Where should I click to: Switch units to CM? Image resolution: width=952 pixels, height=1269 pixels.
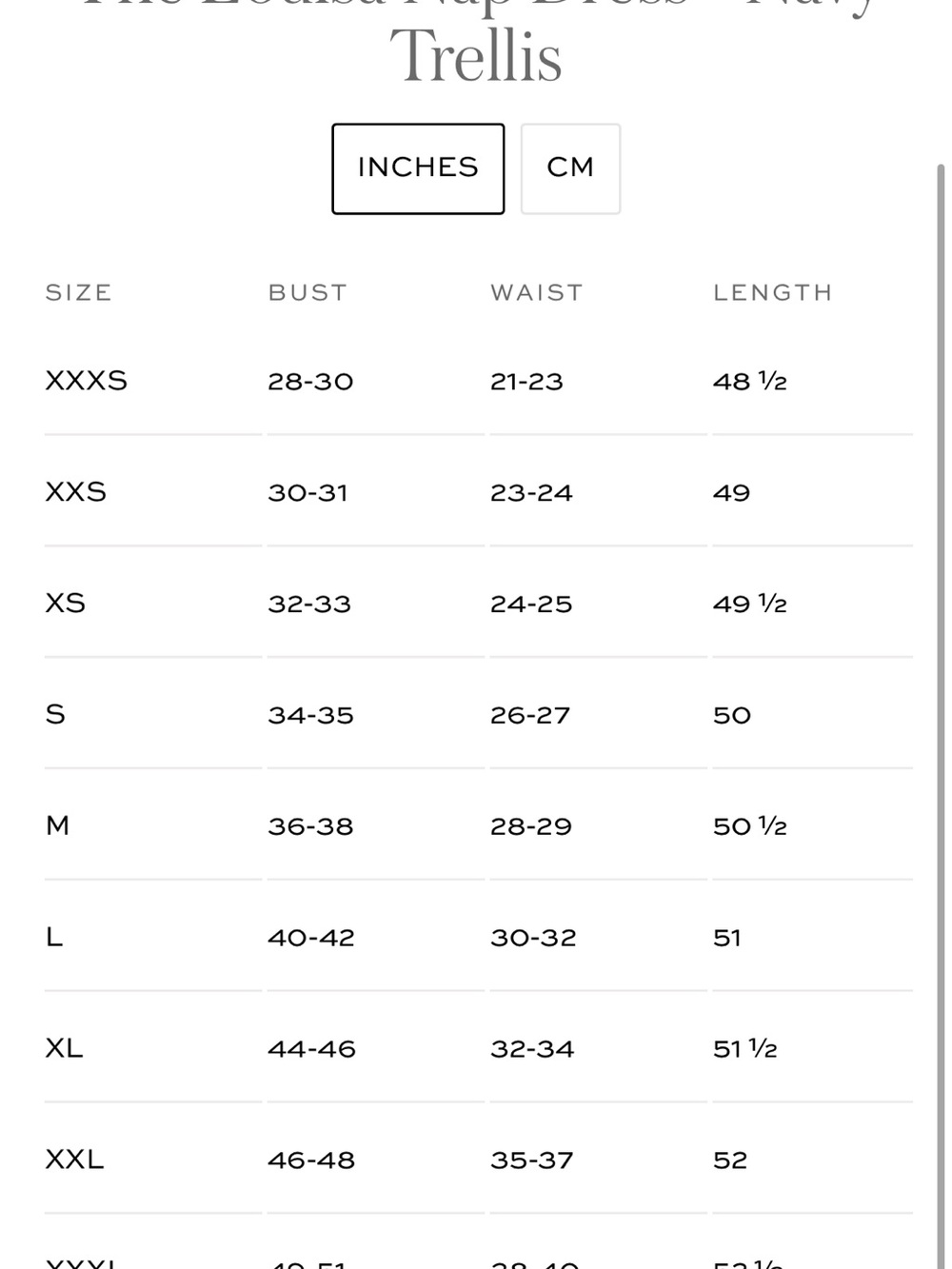570,169
